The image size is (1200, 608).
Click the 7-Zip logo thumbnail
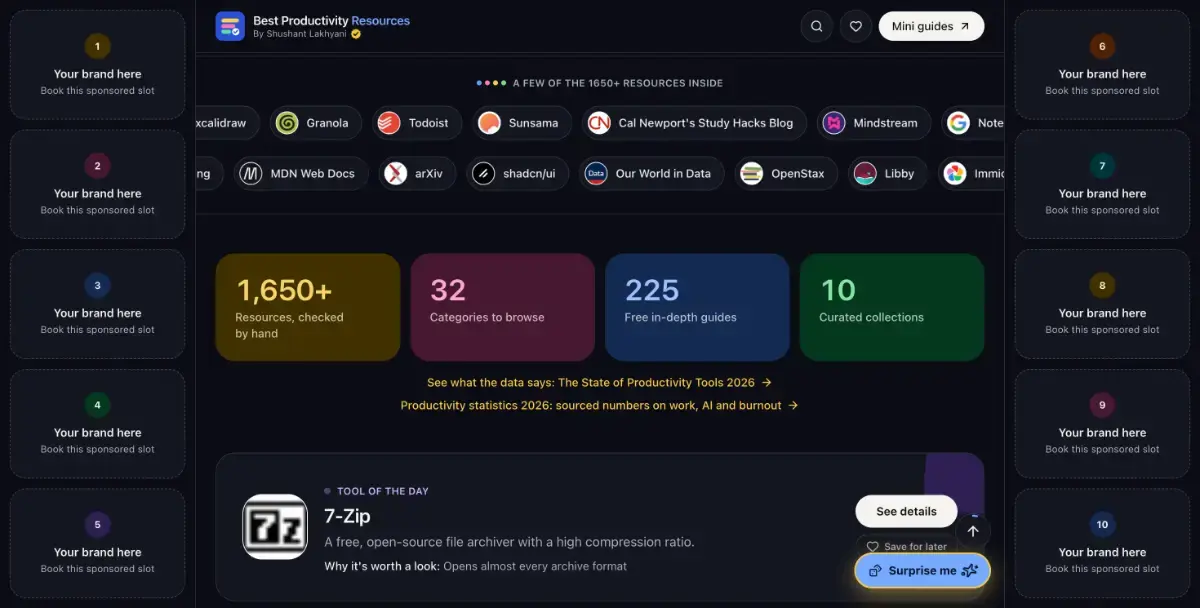(275, 527)
